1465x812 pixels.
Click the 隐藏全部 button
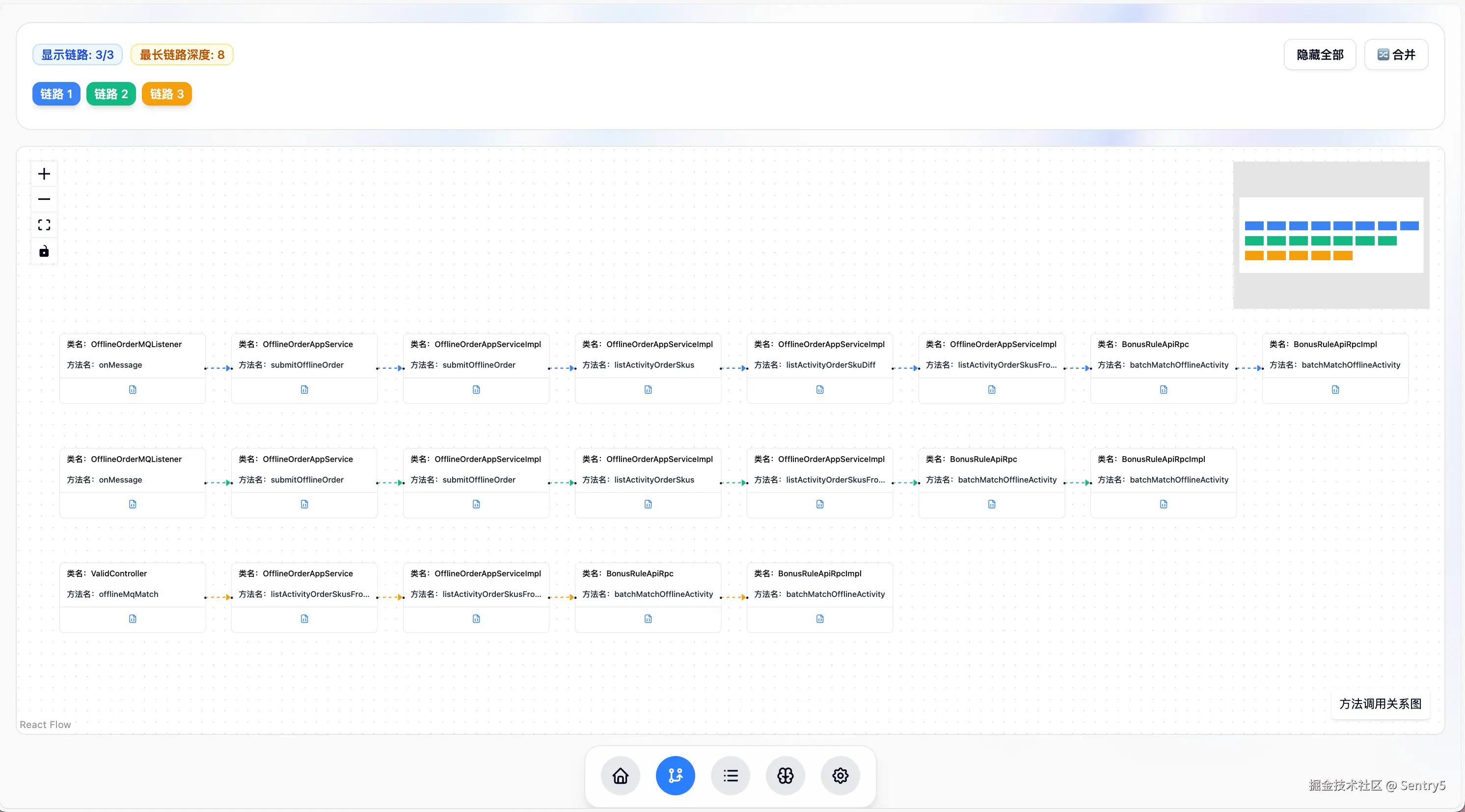pos(1319,54)
